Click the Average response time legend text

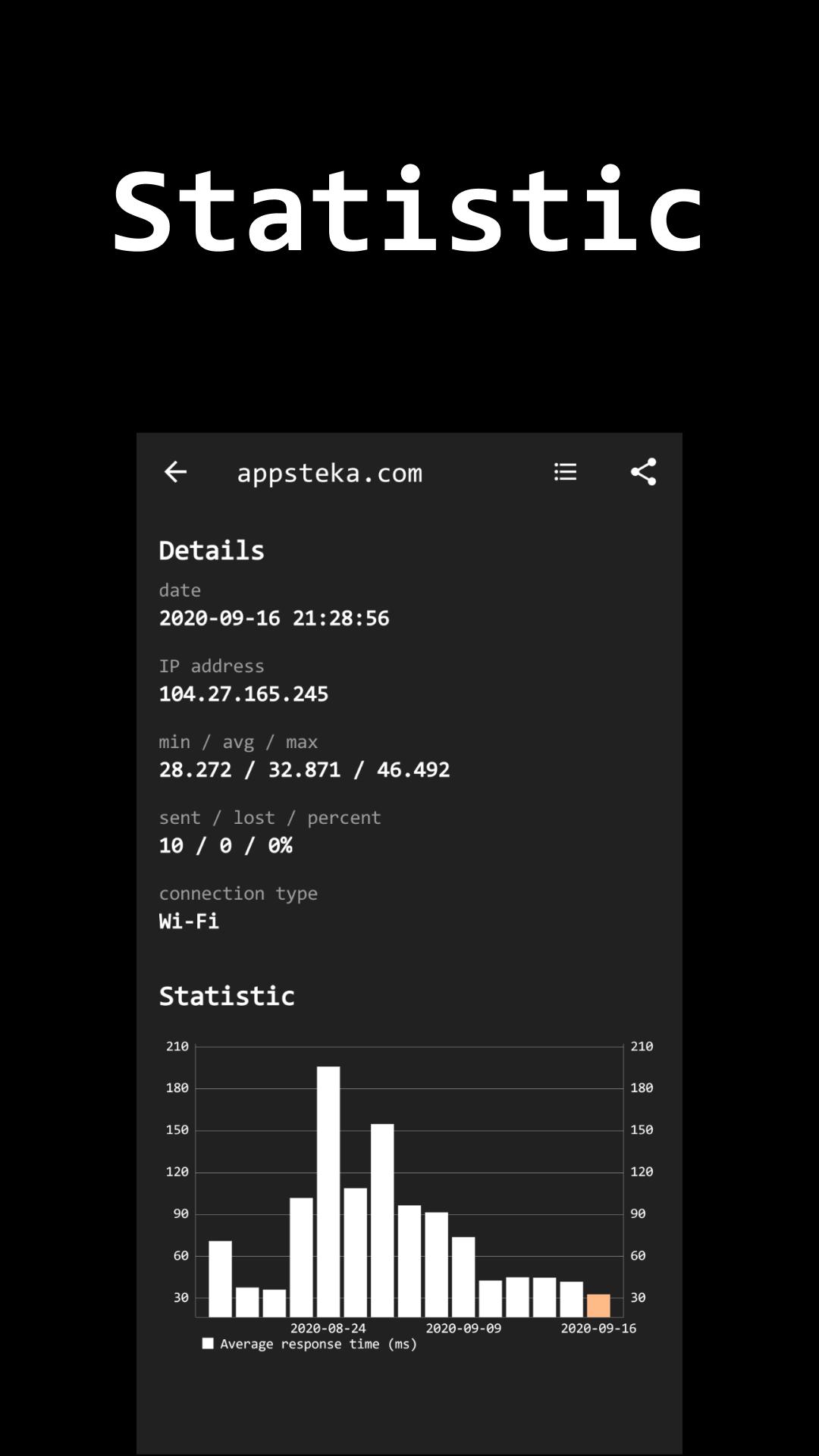coord(318,1344)
